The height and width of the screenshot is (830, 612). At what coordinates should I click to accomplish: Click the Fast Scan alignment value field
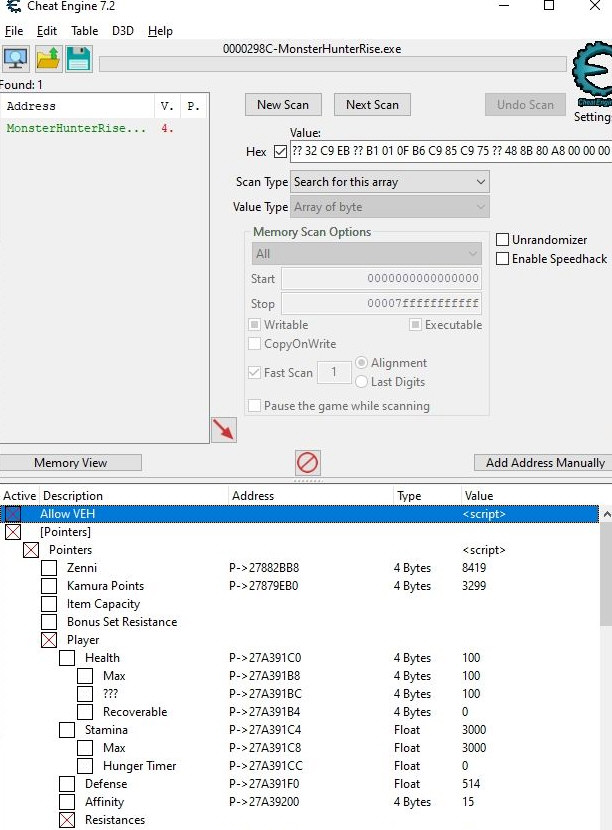(334, 372)
